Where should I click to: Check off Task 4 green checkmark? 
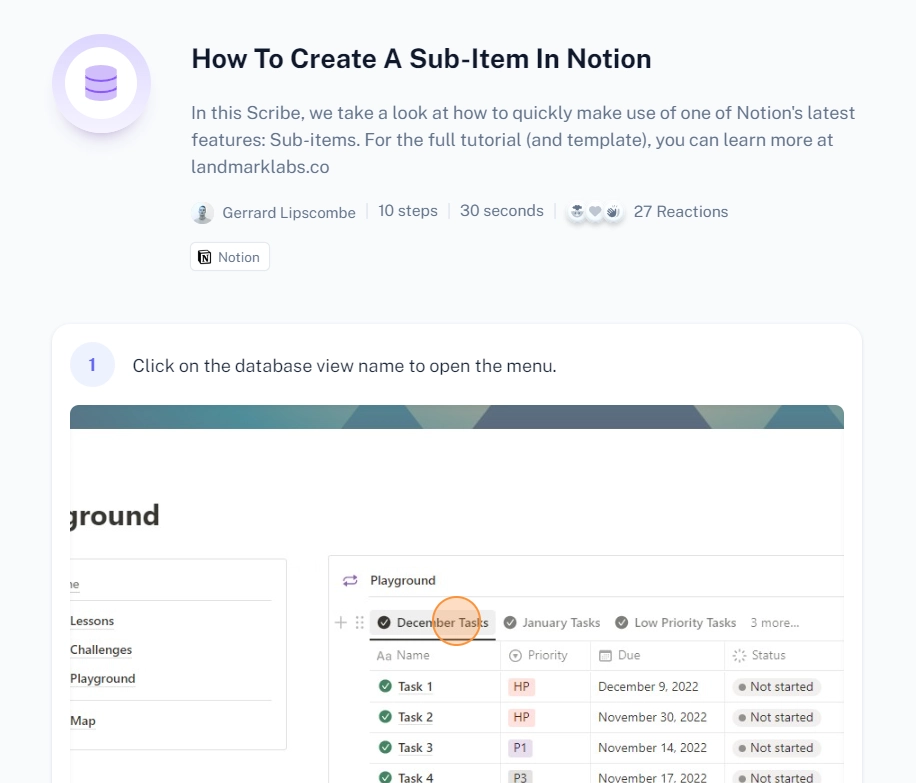385,777
